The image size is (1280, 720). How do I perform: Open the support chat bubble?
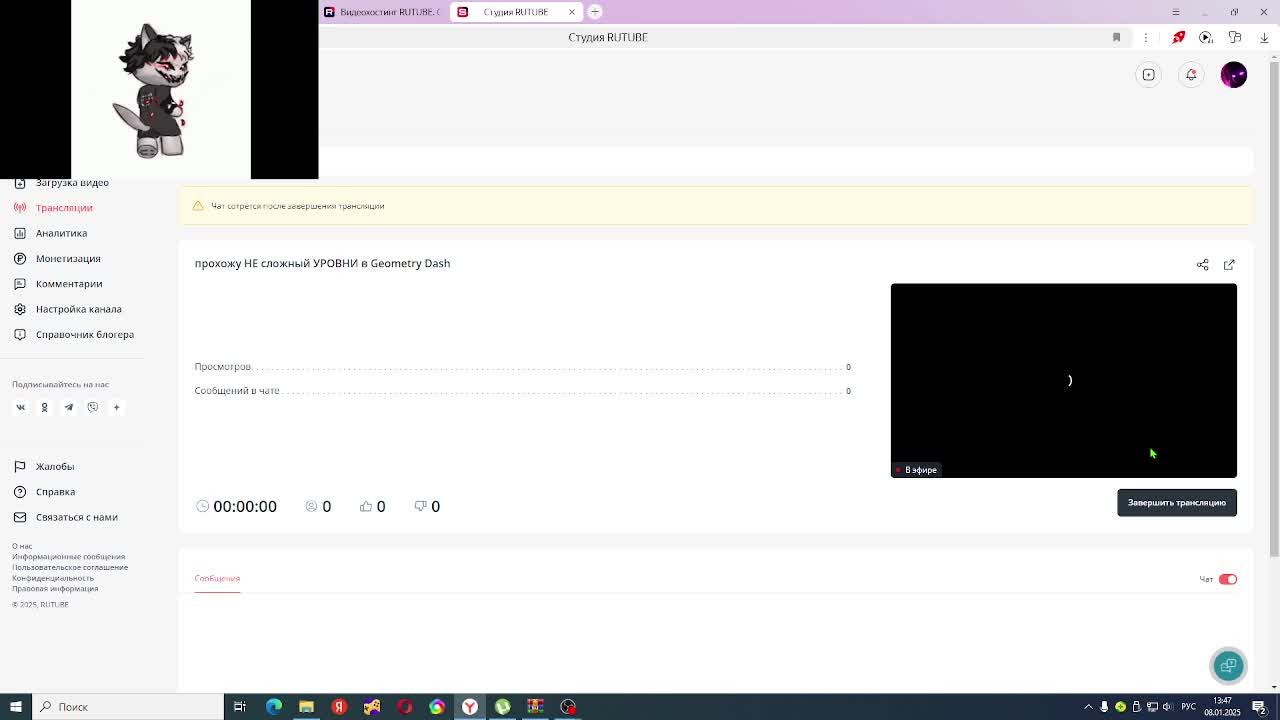coord(1229,665)
